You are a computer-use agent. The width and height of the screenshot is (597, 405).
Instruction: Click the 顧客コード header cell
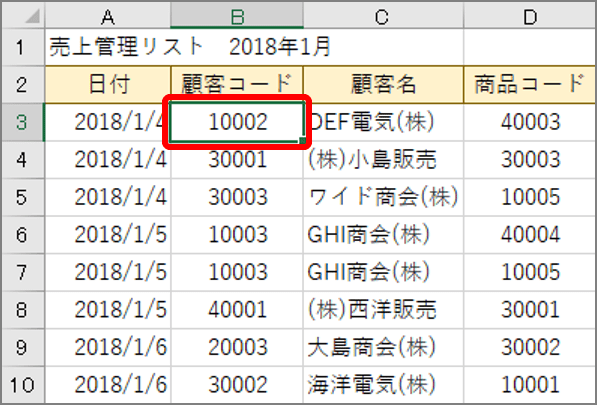click(x=237, y=85)
